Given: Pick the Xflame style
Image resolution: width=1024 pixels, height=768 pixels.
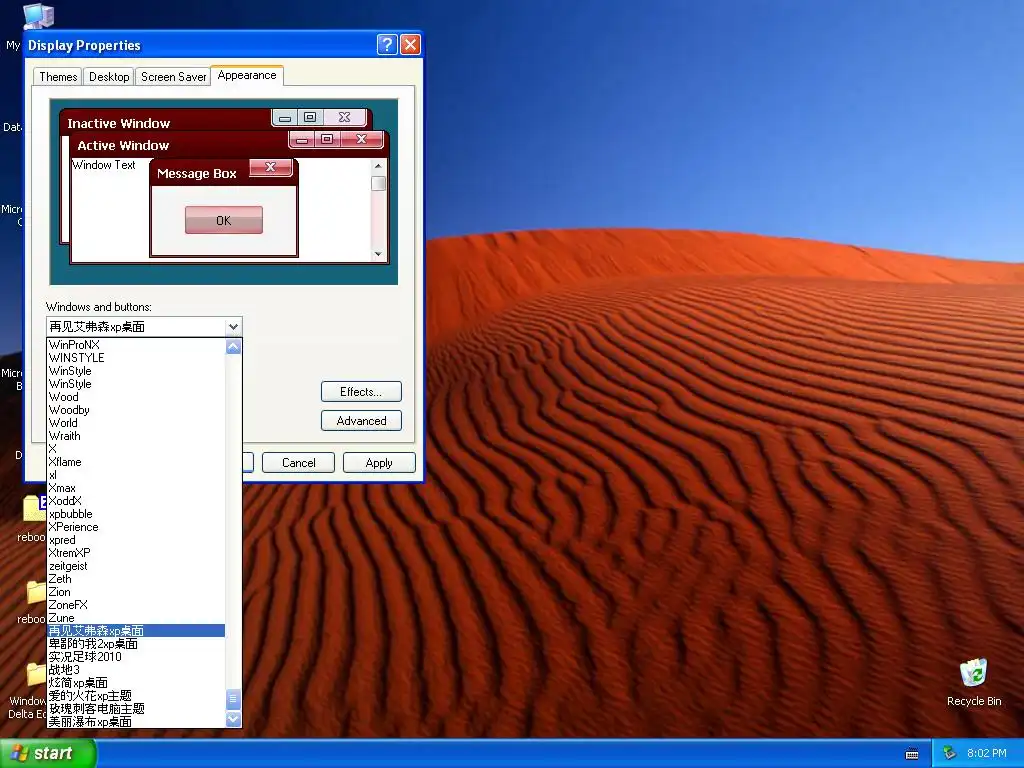Looking at the screenshot, I should (136, 462).
